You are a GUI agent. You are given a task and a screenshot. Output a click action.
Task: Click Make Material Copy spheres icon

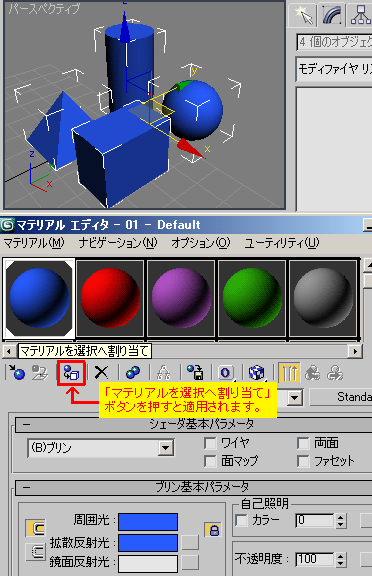(x=133, y=373)
